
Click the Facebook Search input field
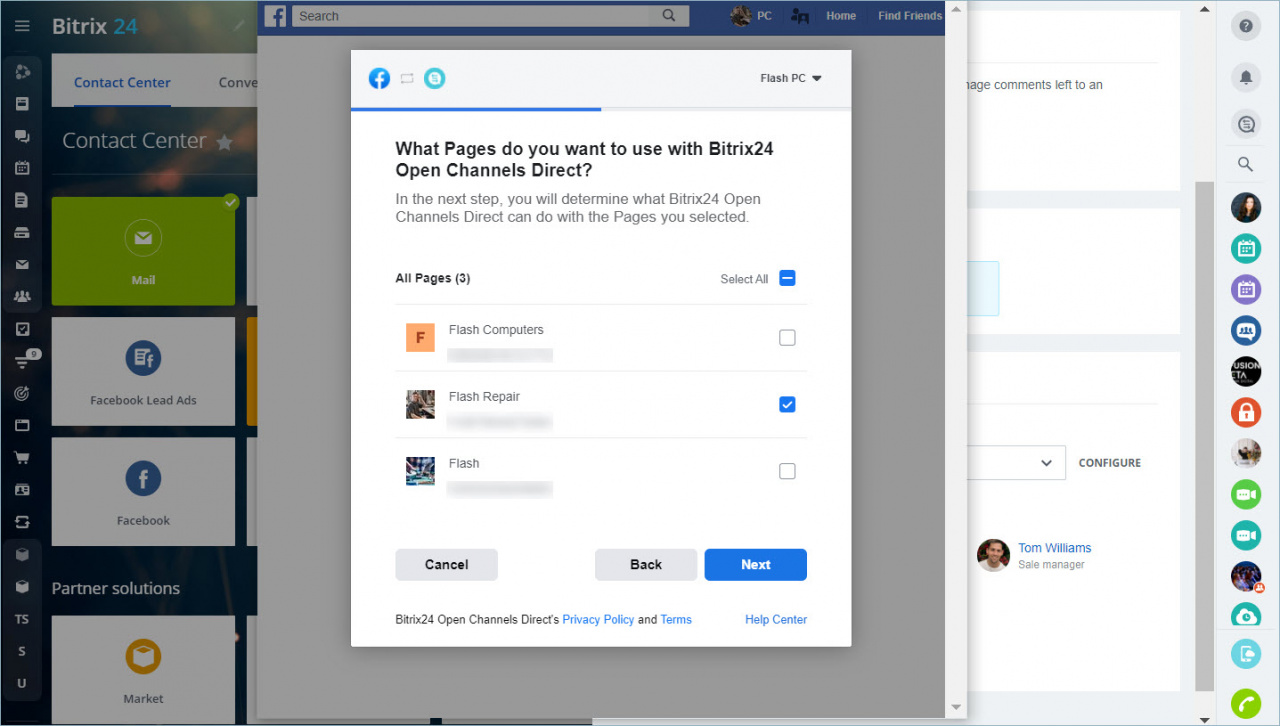[470, 16]
